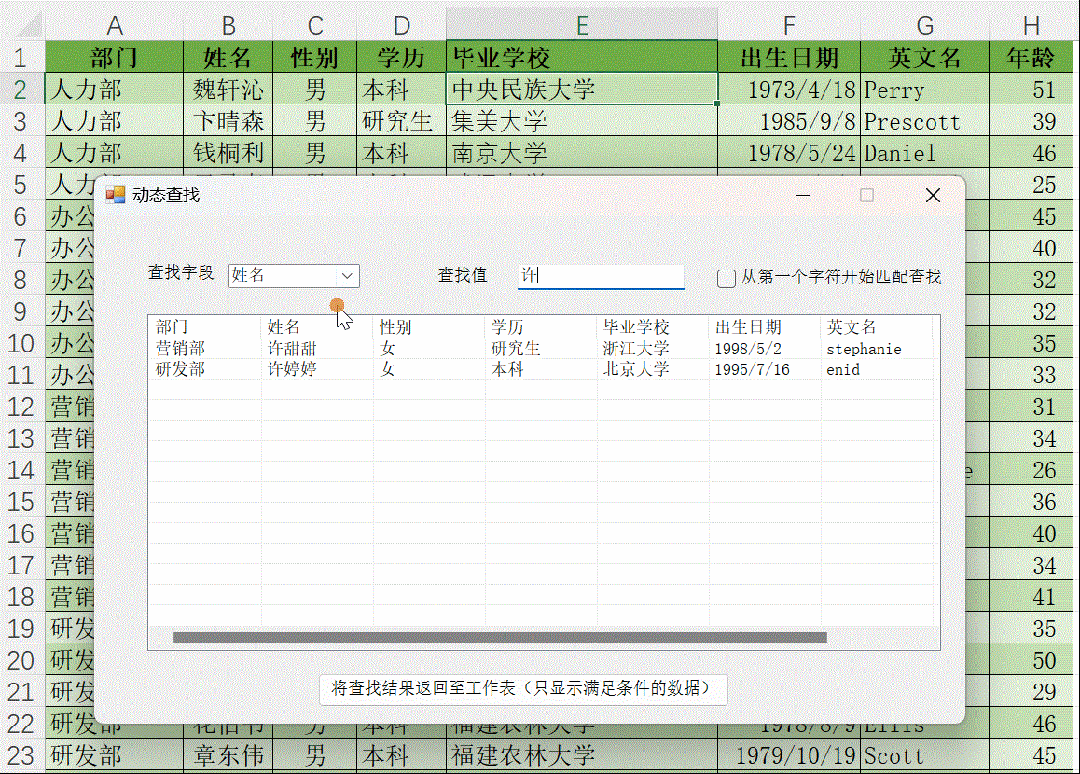
Task: Select column B header in the worksheet
Action: (x=228, y=25)
